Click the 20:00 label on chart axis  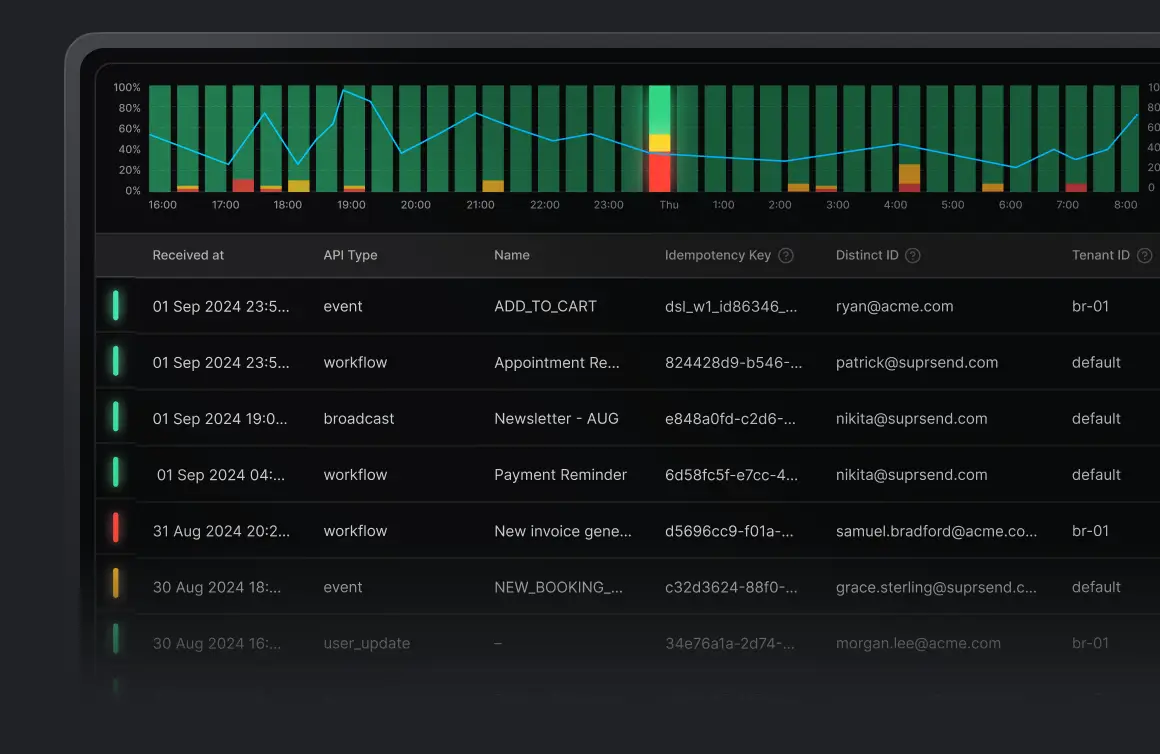pyautogui.click(x=416, y=205)
